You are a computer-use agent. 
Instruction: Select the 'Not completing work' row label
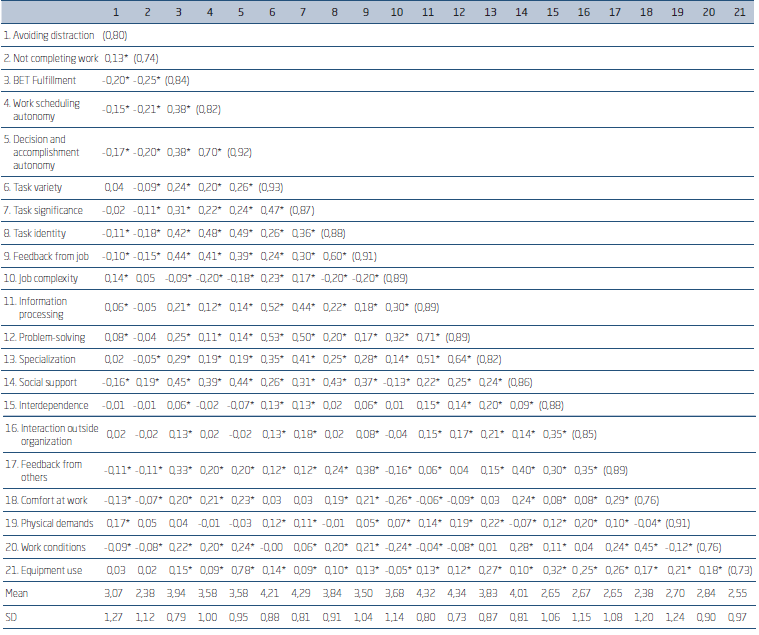[x=50, y=58]
